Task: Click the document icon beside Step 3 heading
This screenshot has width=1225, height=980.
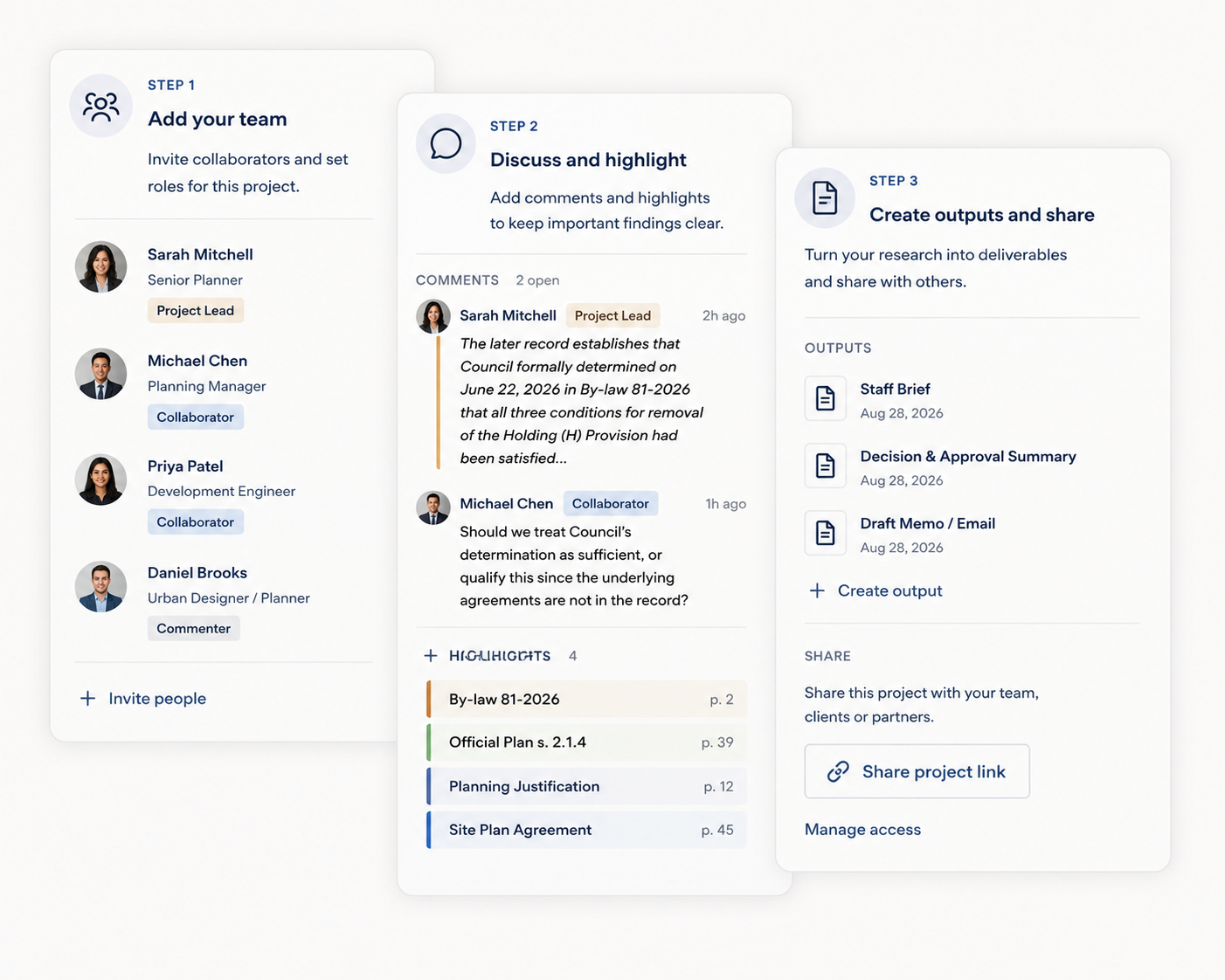Action: [x=825, y=198]
